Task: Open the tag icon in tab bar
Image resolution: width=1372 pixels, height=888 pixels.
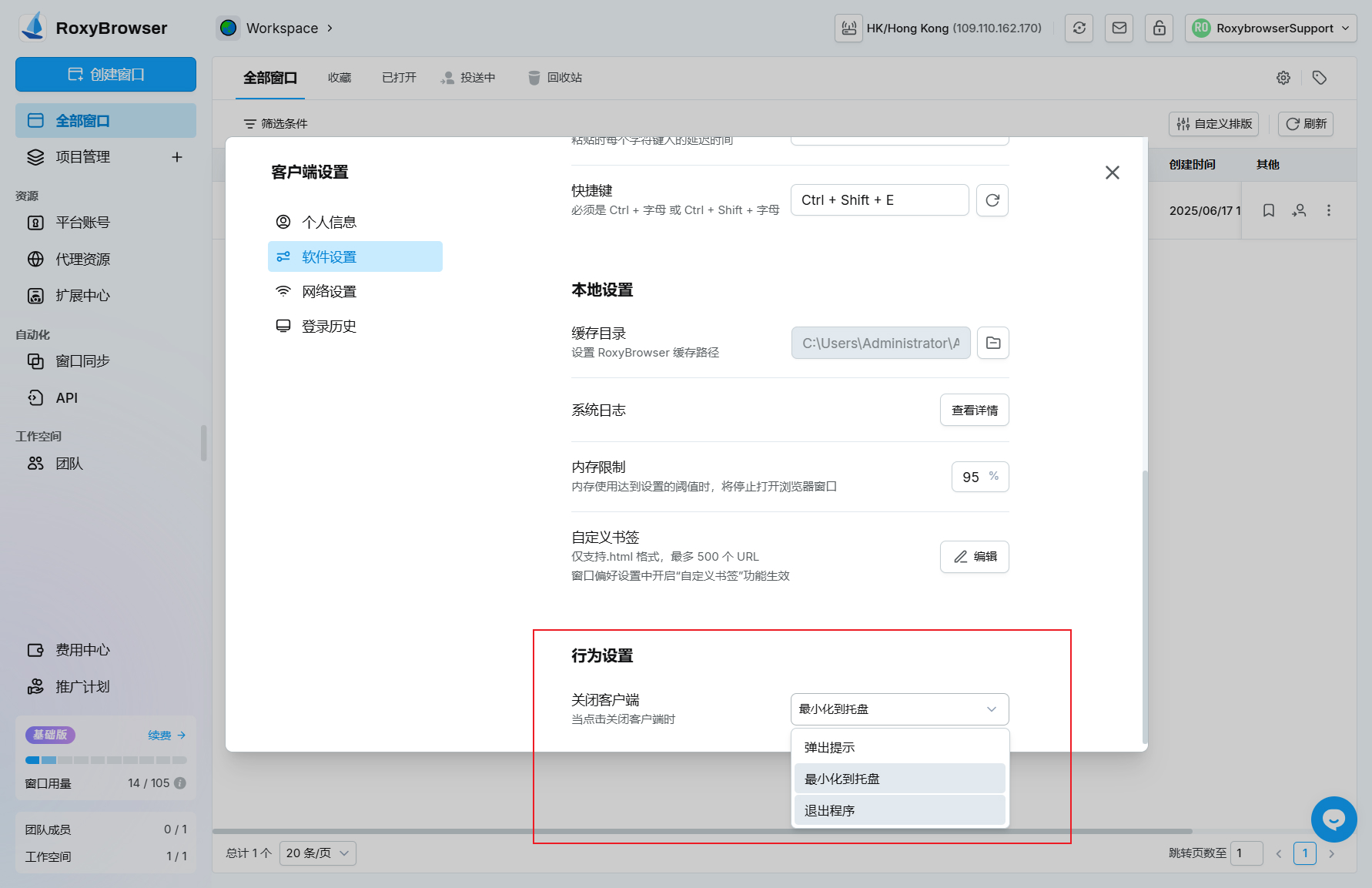Action: pyautogui.click(x=1320, y=78)
